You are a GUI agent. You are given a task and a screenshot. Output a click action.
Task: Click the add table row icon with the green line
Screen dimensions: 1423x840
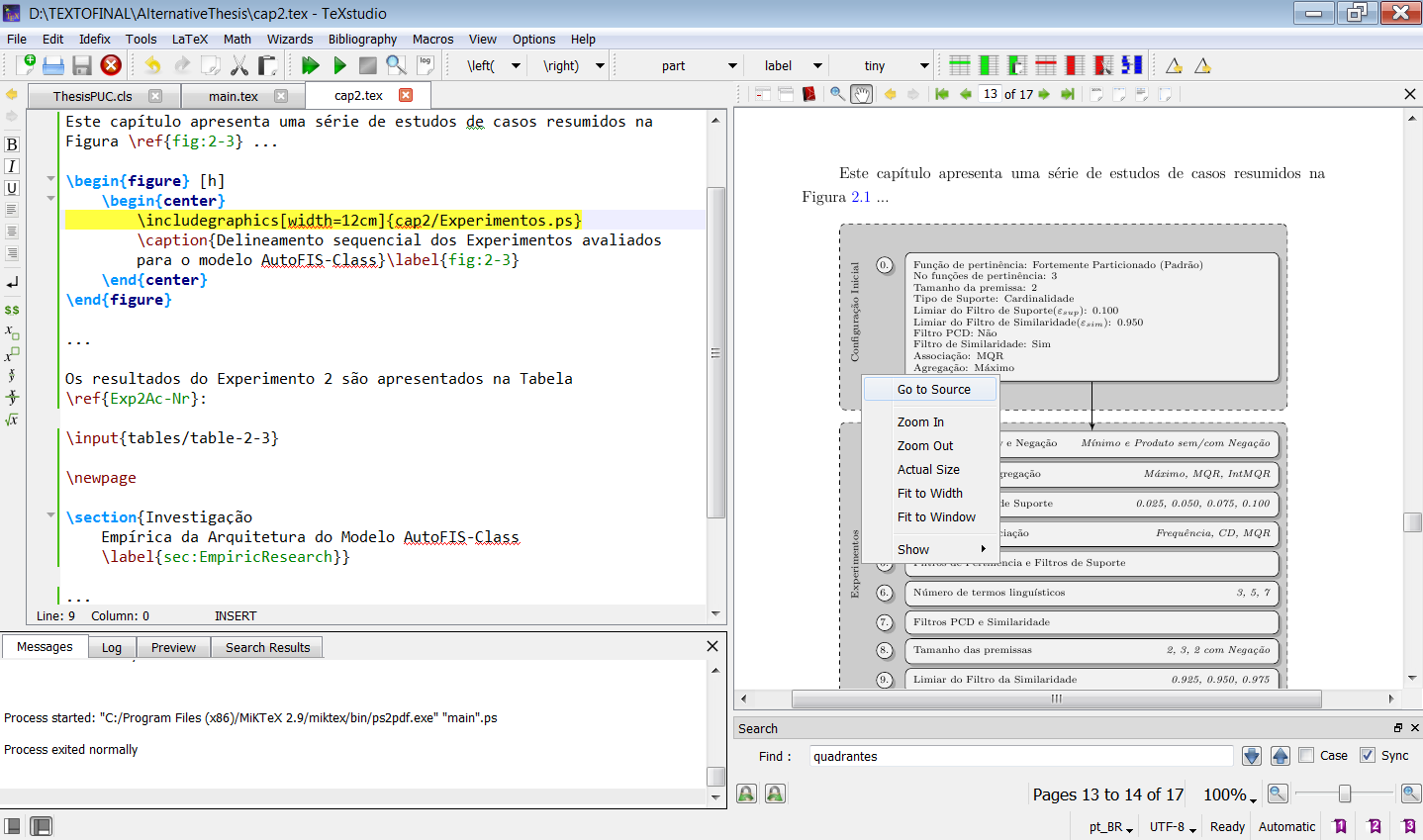point(959,65)
